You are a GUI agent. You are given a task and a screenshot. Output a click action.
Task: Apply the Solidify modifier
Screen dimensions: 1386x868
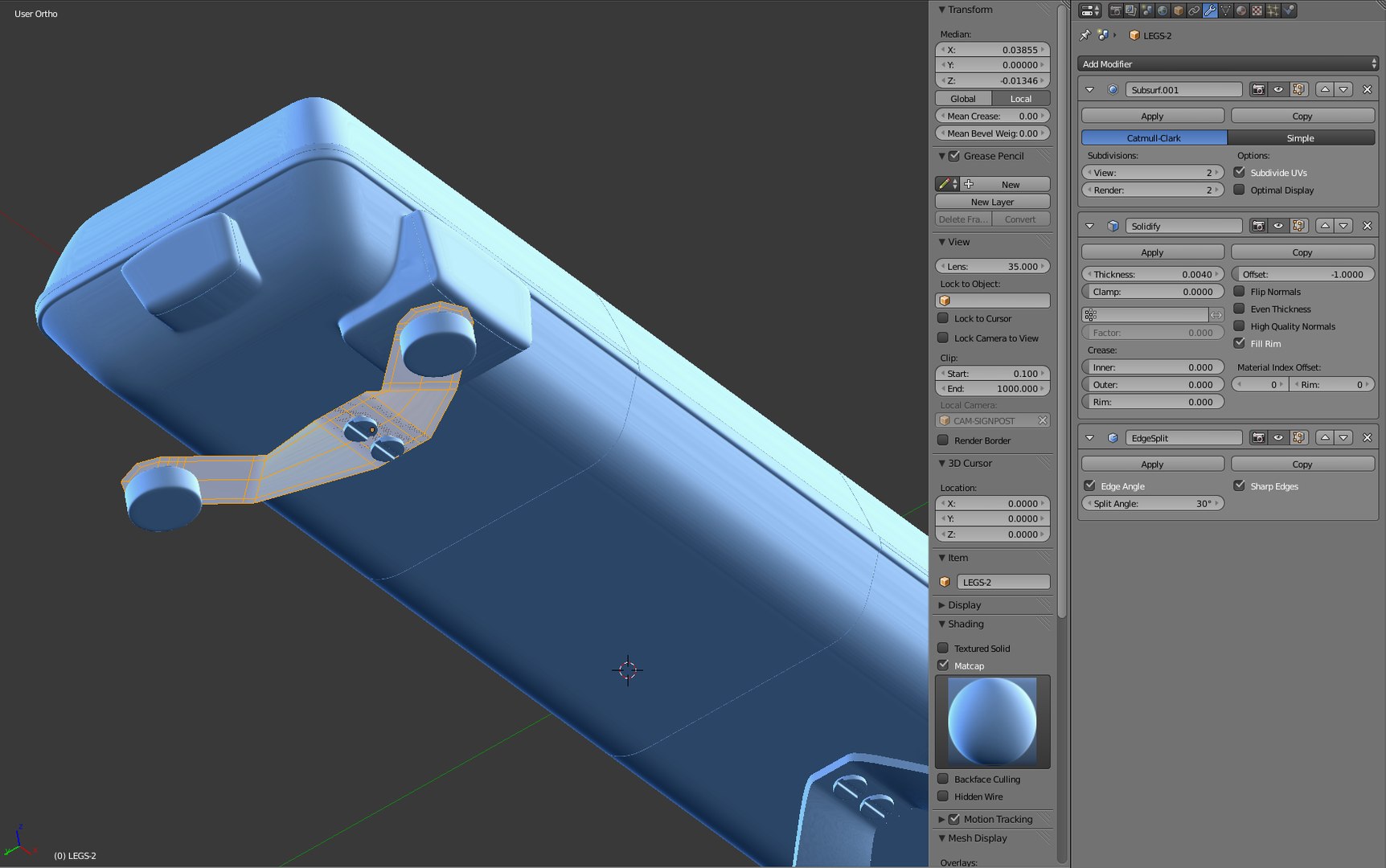pyautogui.click(x=1152, y=252)
